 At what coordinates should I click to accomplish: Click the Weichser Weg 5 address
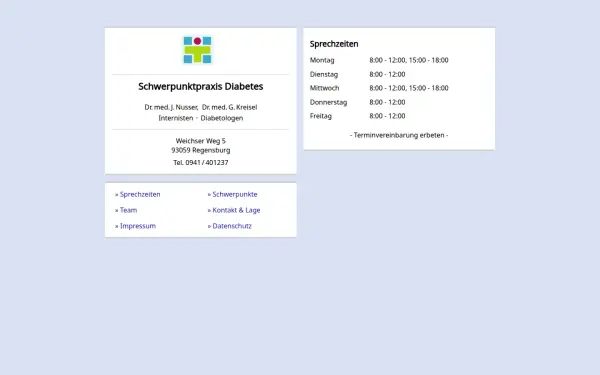pos(201,141)
